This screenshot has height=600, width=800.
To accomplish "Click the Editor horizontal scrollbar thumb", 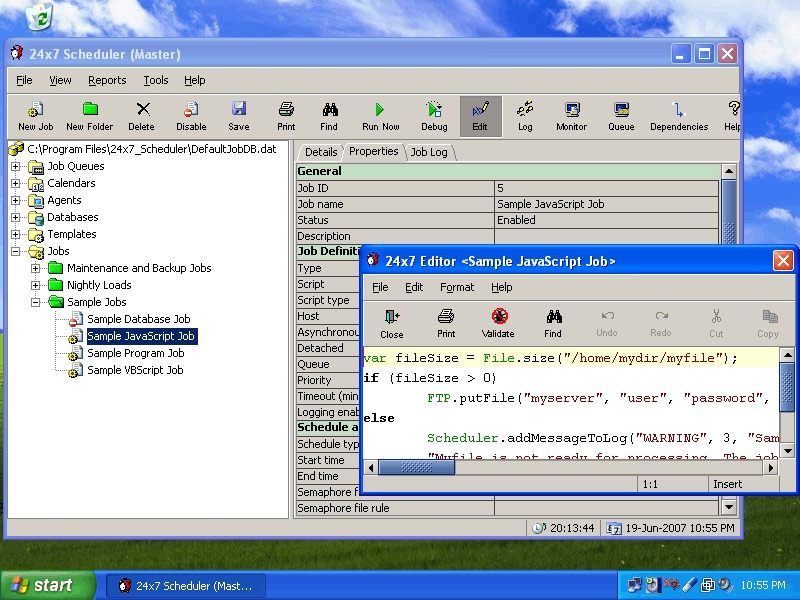I will click(416, 467).
